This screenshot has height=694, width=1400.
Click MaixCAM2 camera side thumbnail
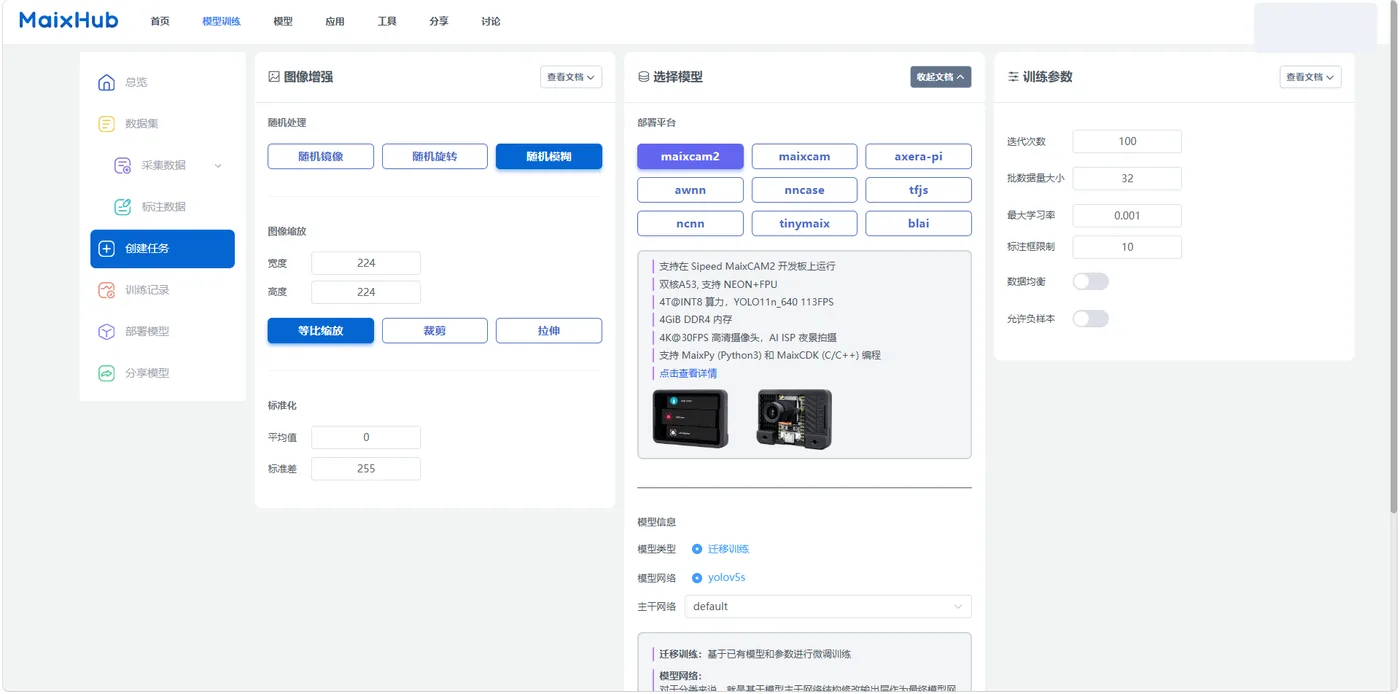pos(794,418)
